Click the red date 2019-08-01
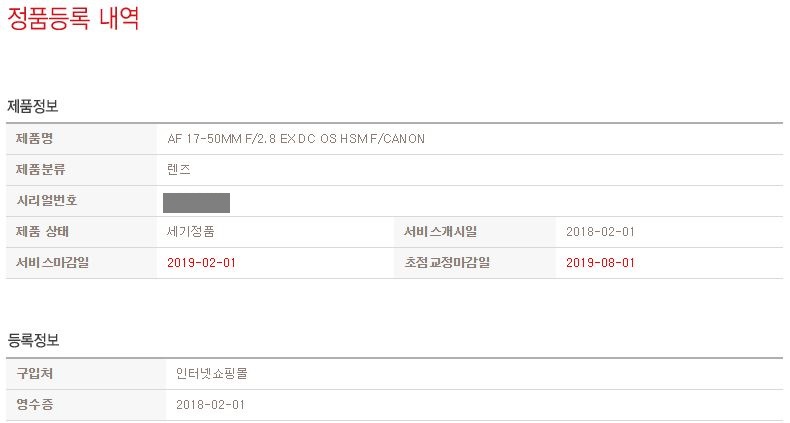790x423 pixels. [600, 263]
